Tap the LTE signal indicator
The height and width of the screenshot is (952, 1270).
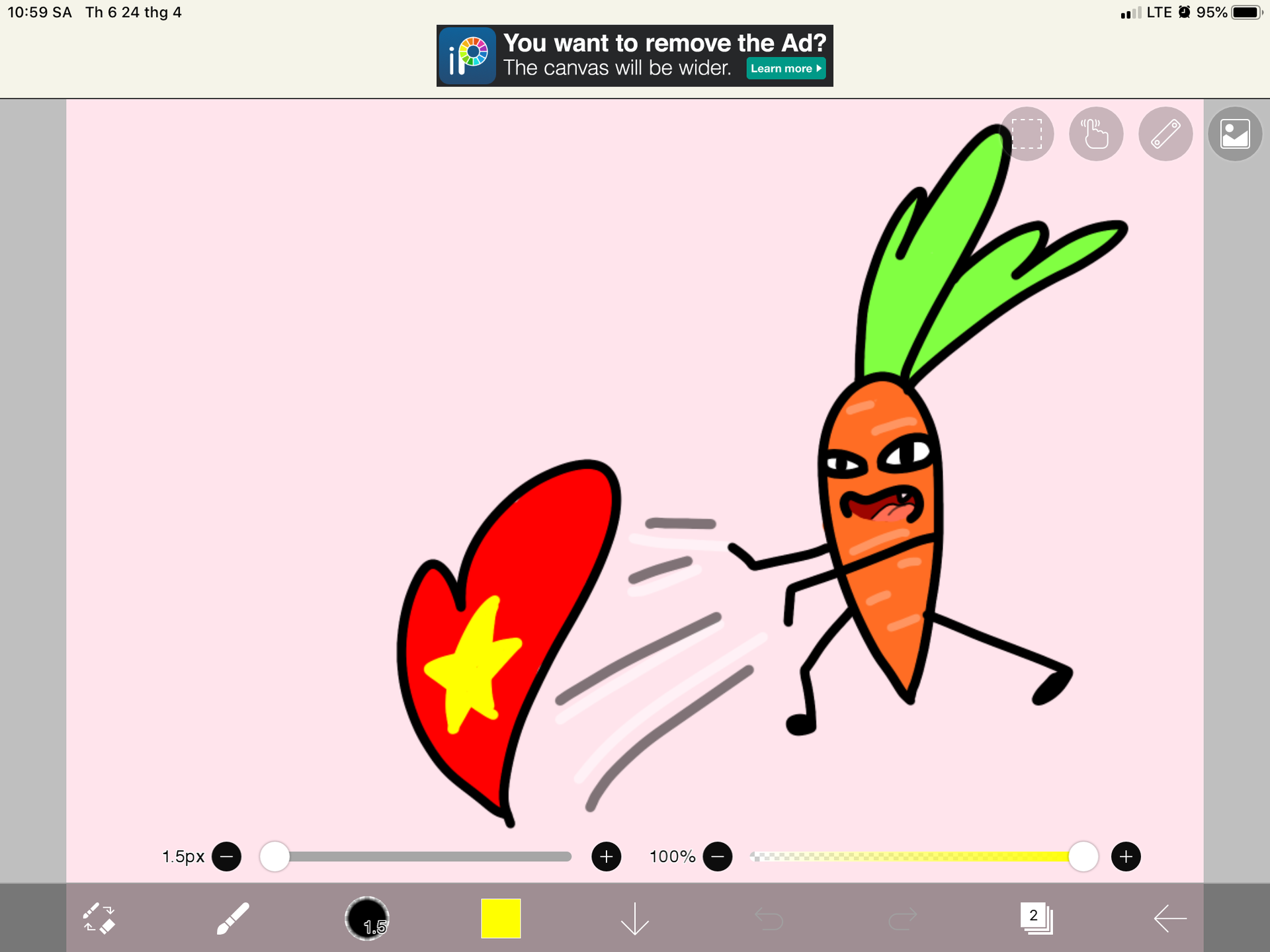pyautogui.click(x=1159, y=13)
